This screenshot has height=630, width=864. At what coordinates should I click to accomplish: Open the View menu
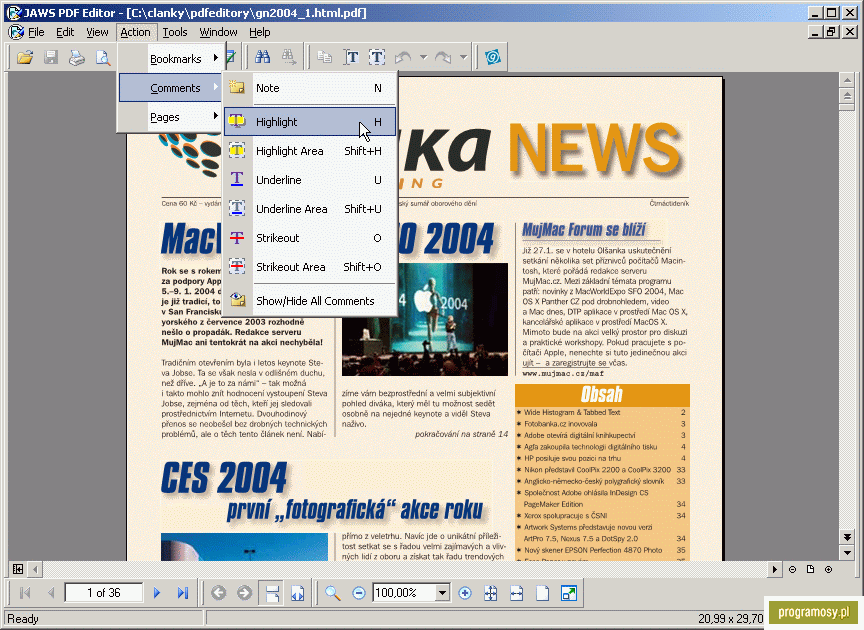point(97,32)
